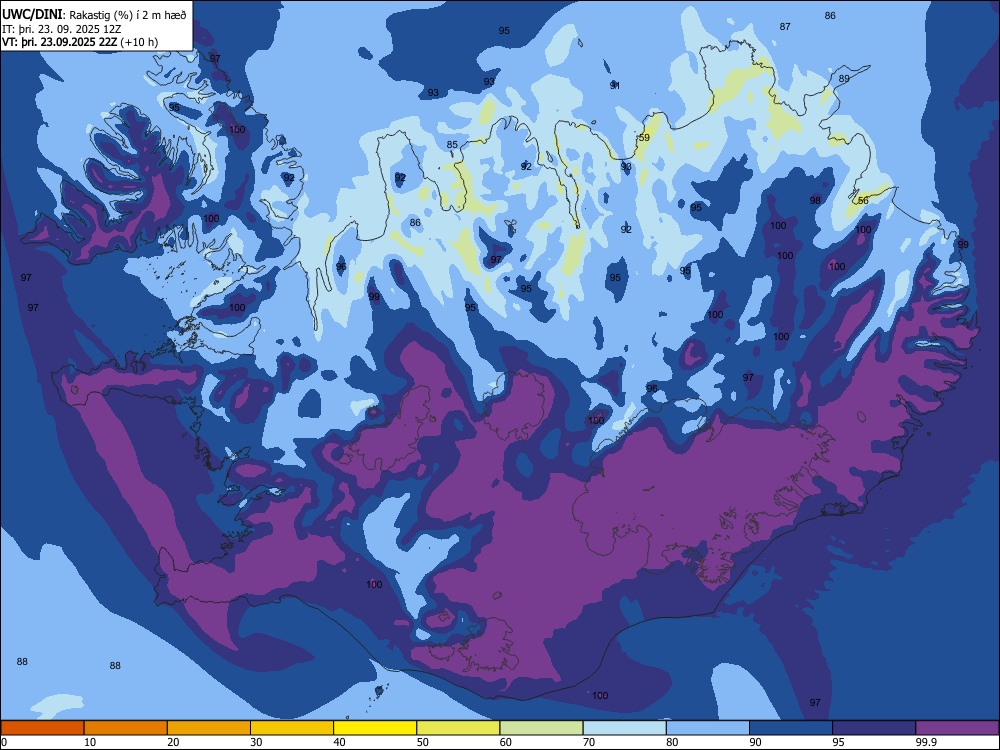Screen dimensions: 1000x750
Task: Click the light blue 80–90 legend swatch
Action: coord(708,728)
